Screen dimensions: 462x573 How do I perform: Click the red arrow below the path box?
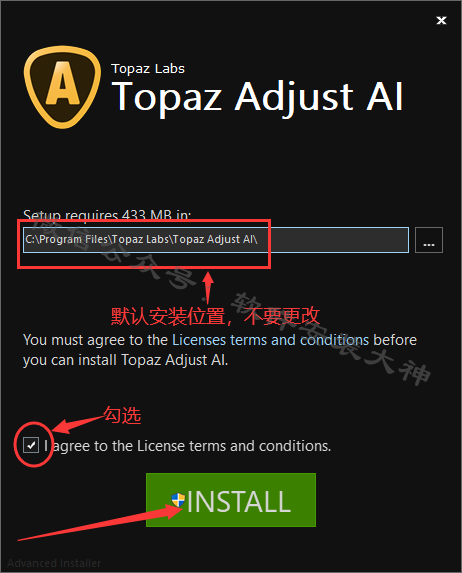208,288
